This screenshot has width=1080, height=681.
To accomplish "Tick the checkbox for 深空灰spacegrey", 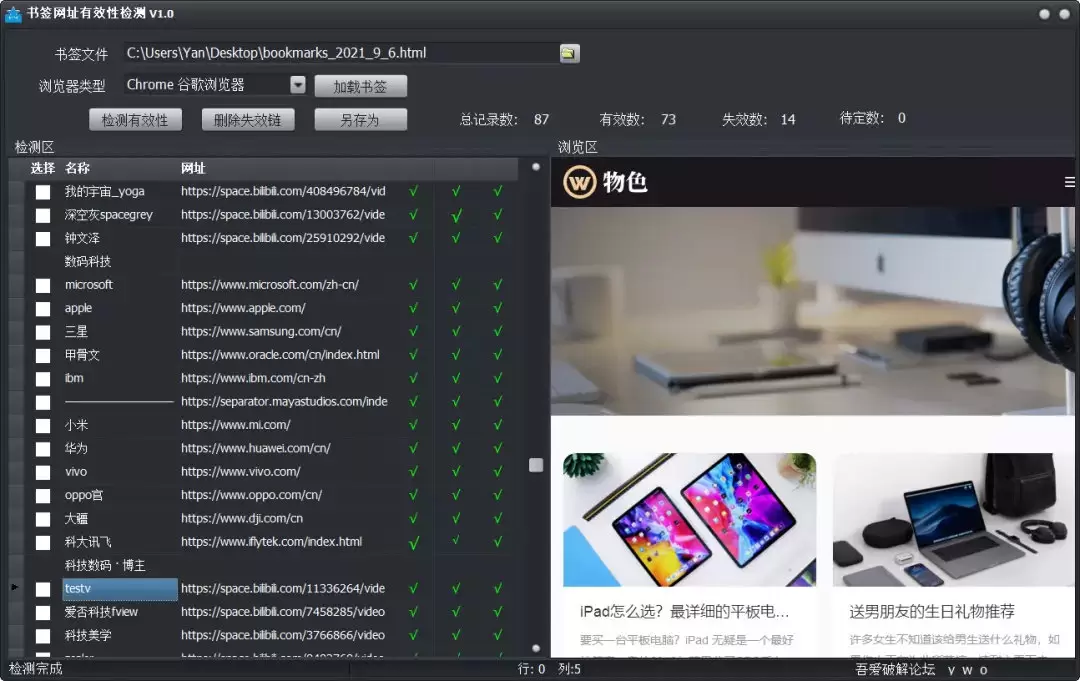I will pos(43,216).
